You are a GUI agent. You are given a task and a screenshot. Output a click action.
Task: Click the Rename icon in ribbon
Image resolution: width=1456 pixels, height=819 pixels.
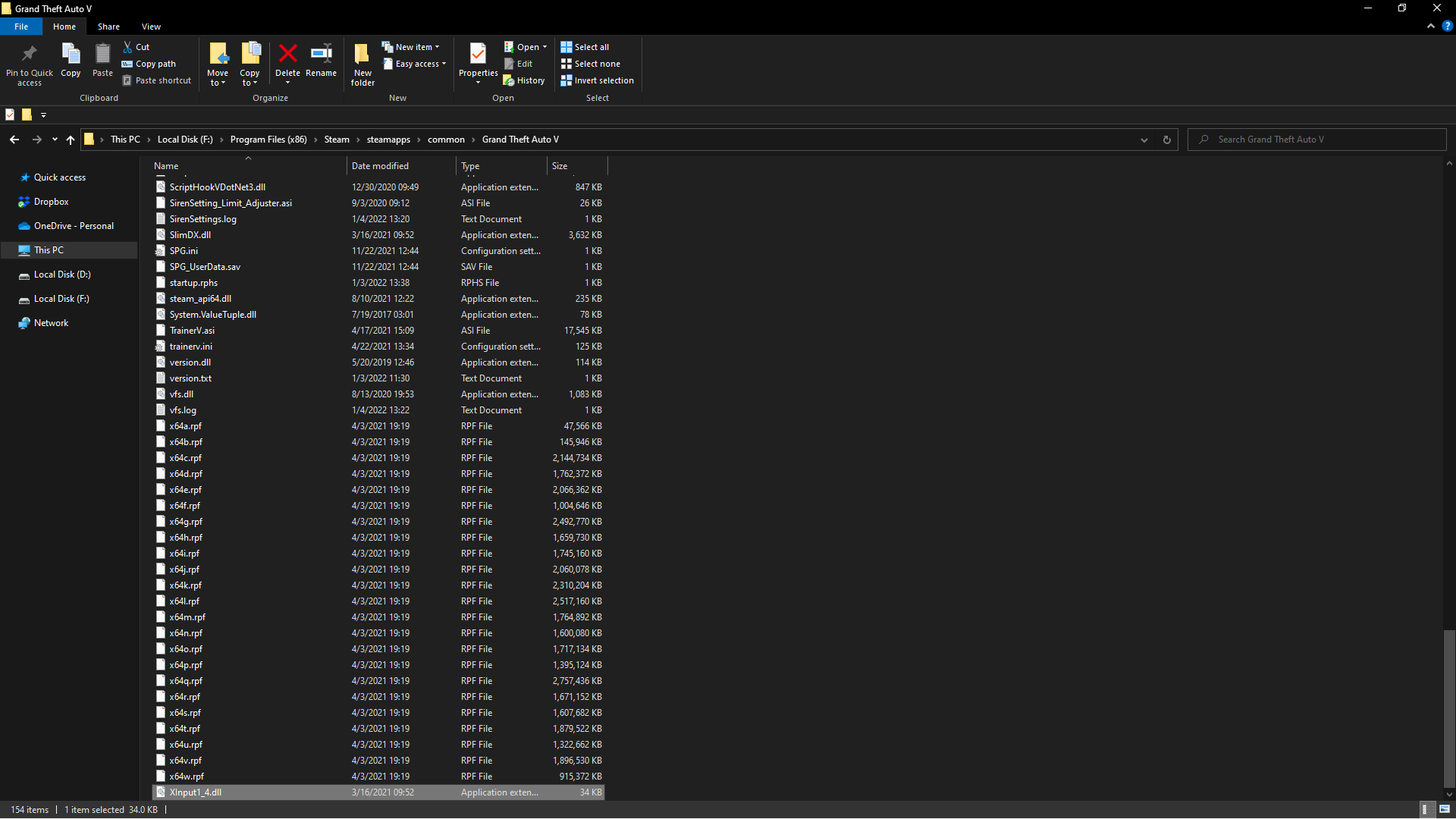321,54
